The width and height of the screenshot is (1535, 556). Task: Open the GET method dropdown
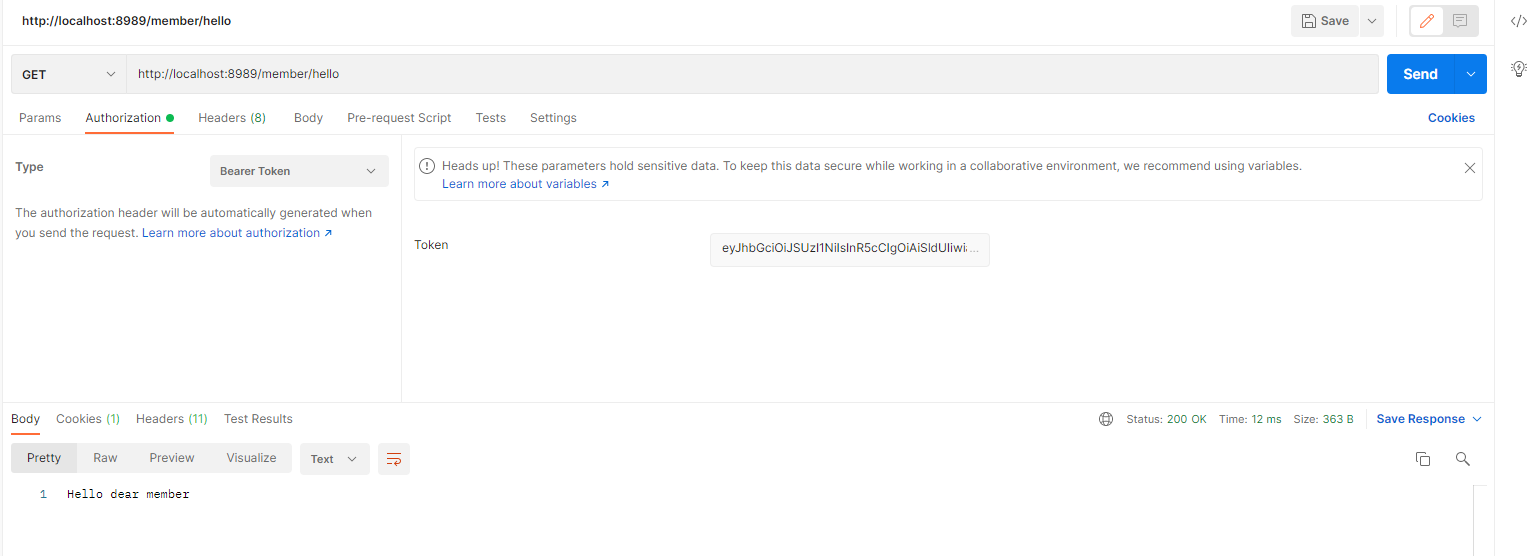tap(68, 74)
